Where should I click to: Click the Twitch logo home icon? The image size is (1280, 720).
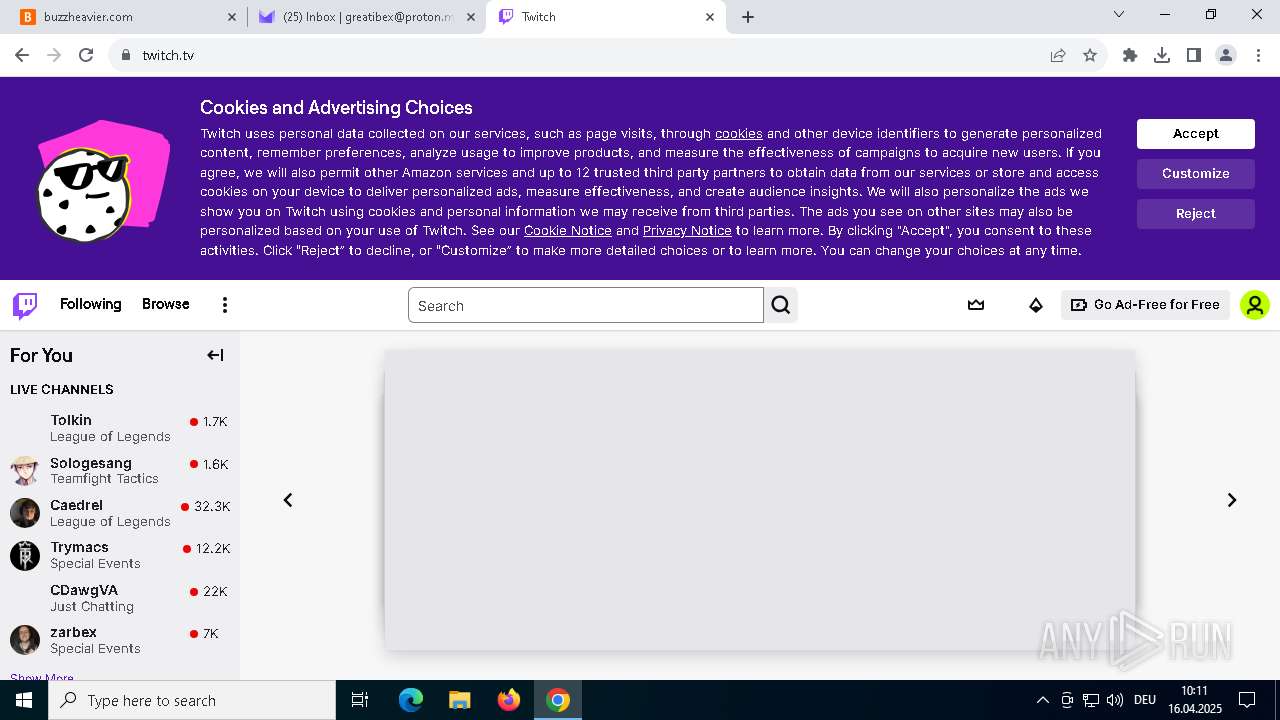coord(25,305)
